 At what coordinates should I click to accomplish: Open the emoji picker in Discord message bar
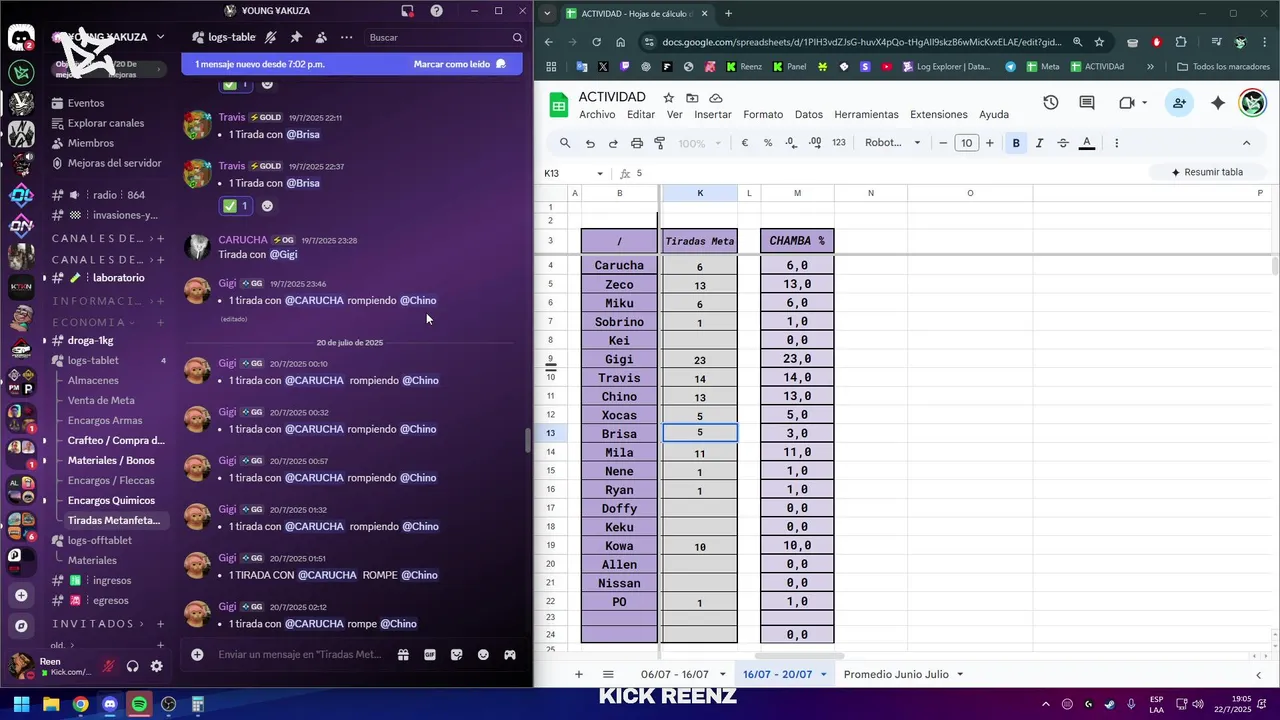pos(483,655)
